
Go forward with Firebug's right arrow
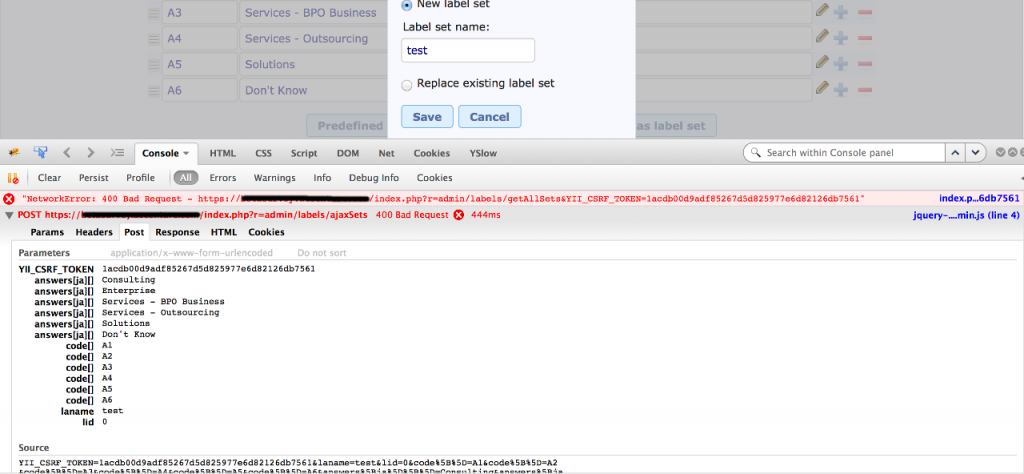91,153
